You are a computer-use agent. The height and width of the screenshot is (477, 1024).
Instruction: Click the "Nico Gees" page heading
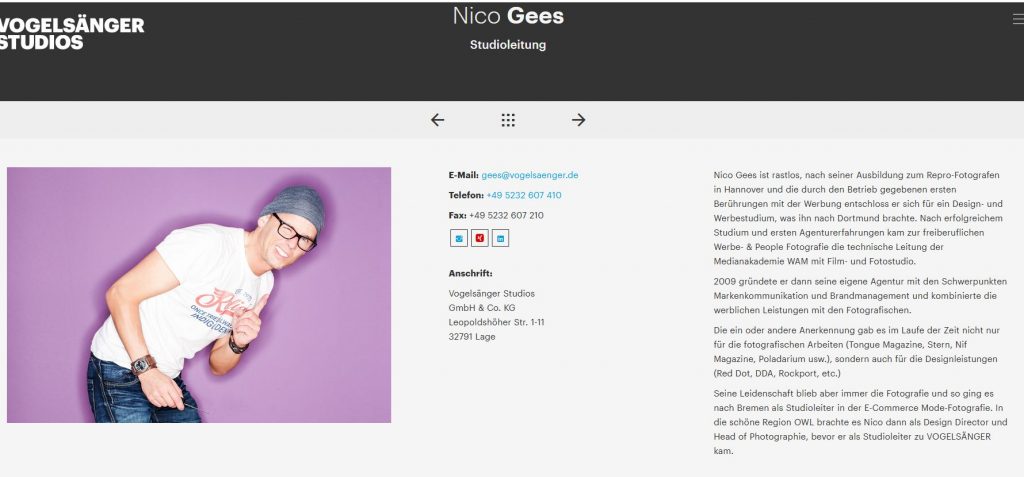[x=508, y=16]
